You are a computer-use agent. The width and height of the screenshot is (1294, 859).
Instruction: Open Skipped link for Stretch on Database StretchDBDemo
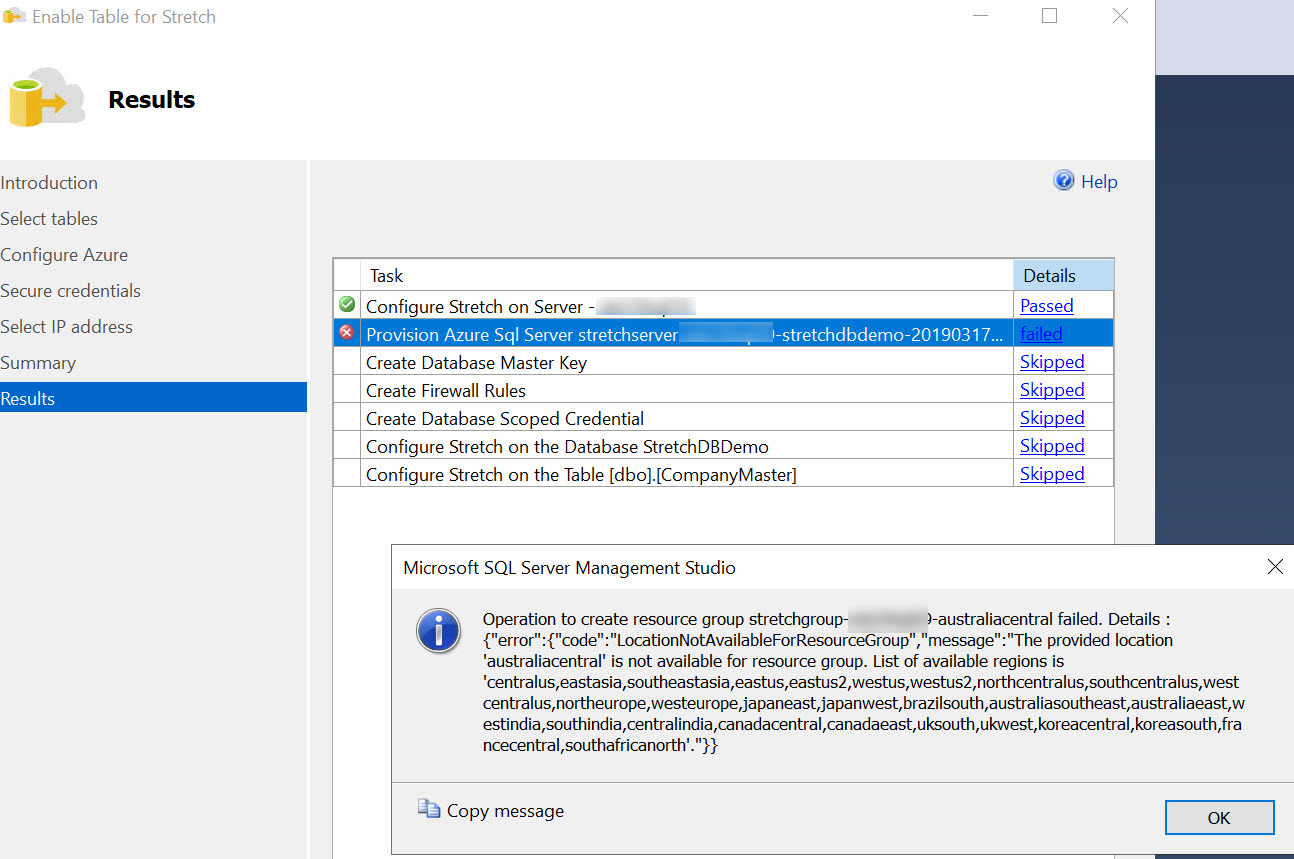point(1052,445)
